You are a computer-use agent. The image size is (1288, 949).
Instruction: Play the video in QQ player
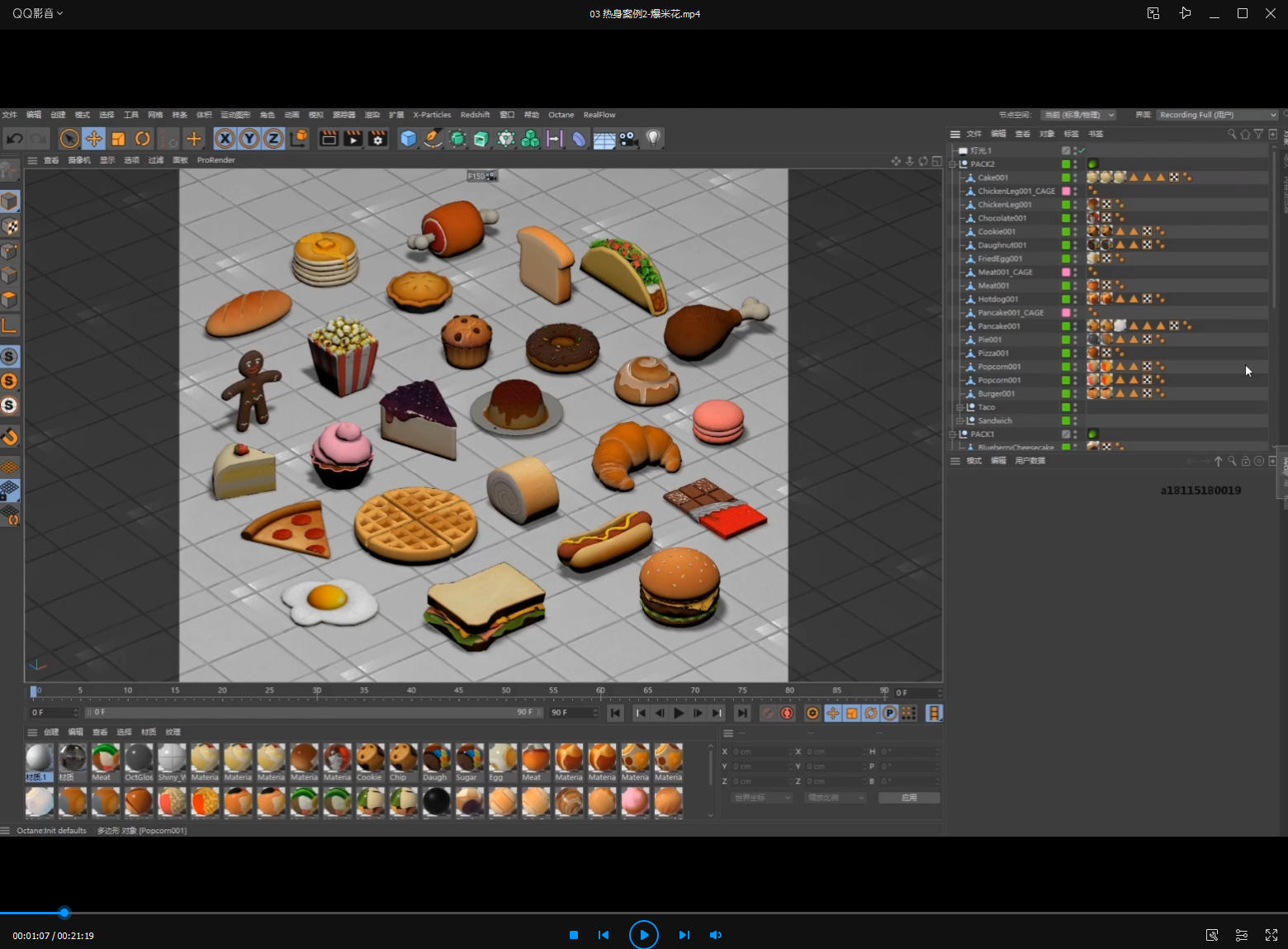click(x=643, y=935)
